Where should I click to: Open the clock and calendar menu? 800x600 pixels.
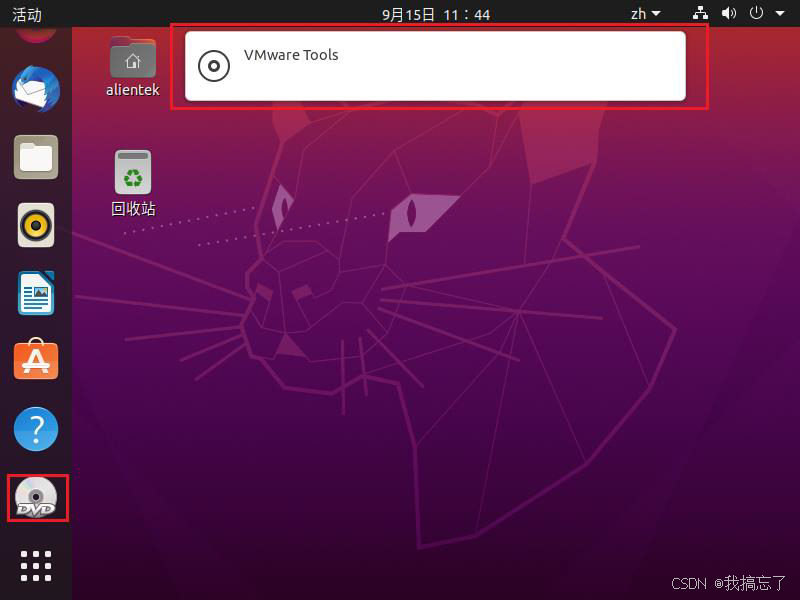tap(436, 14)
